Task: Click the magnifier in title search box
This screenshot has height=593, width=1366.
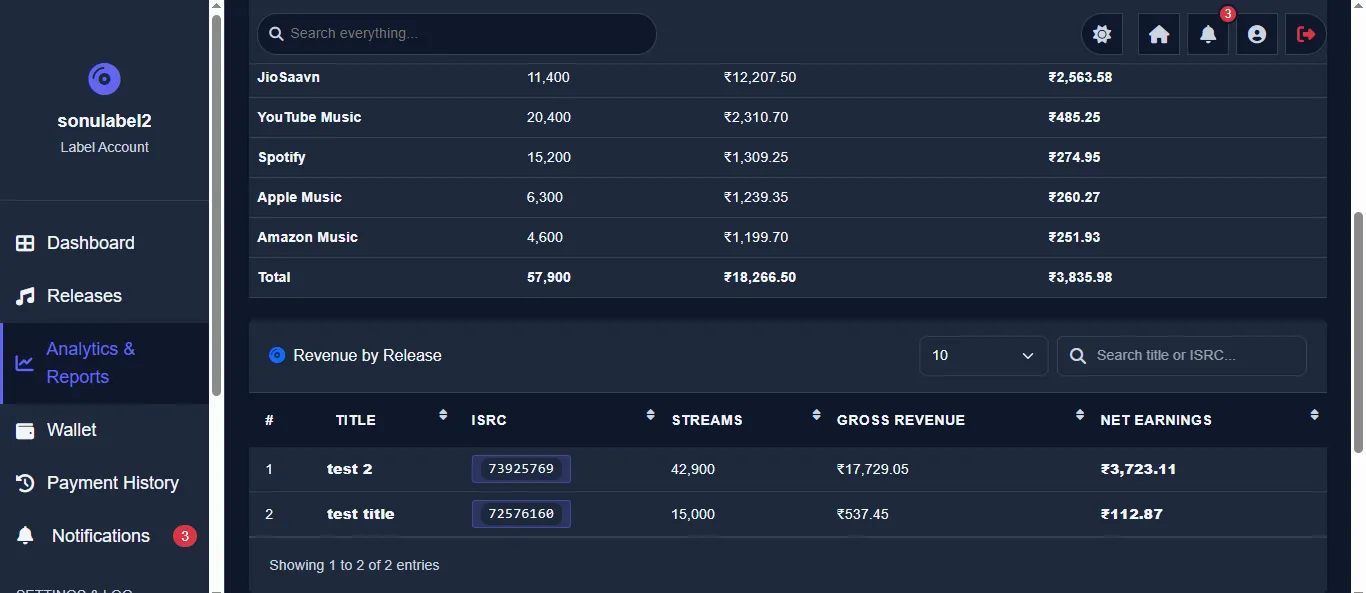Action: tap(1078, 356)
